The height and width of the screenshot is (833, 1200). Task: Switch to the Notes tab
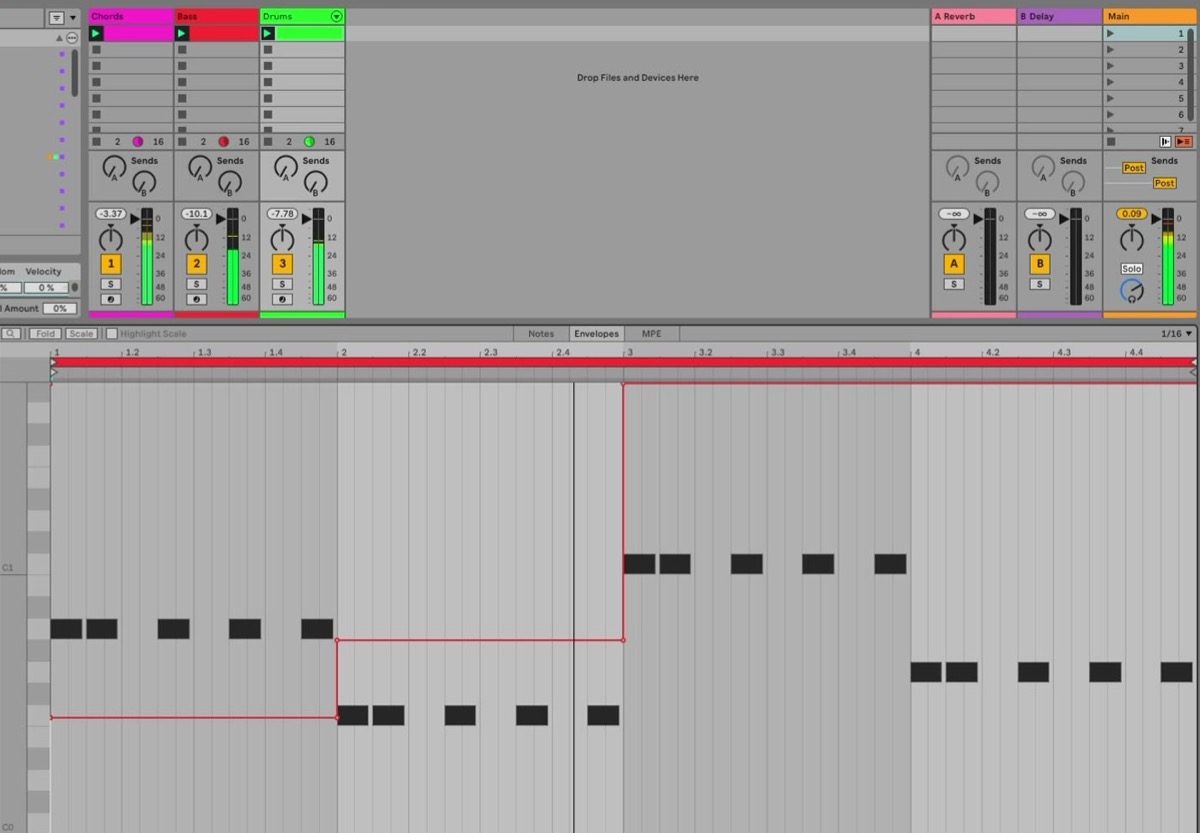point(540,334)
